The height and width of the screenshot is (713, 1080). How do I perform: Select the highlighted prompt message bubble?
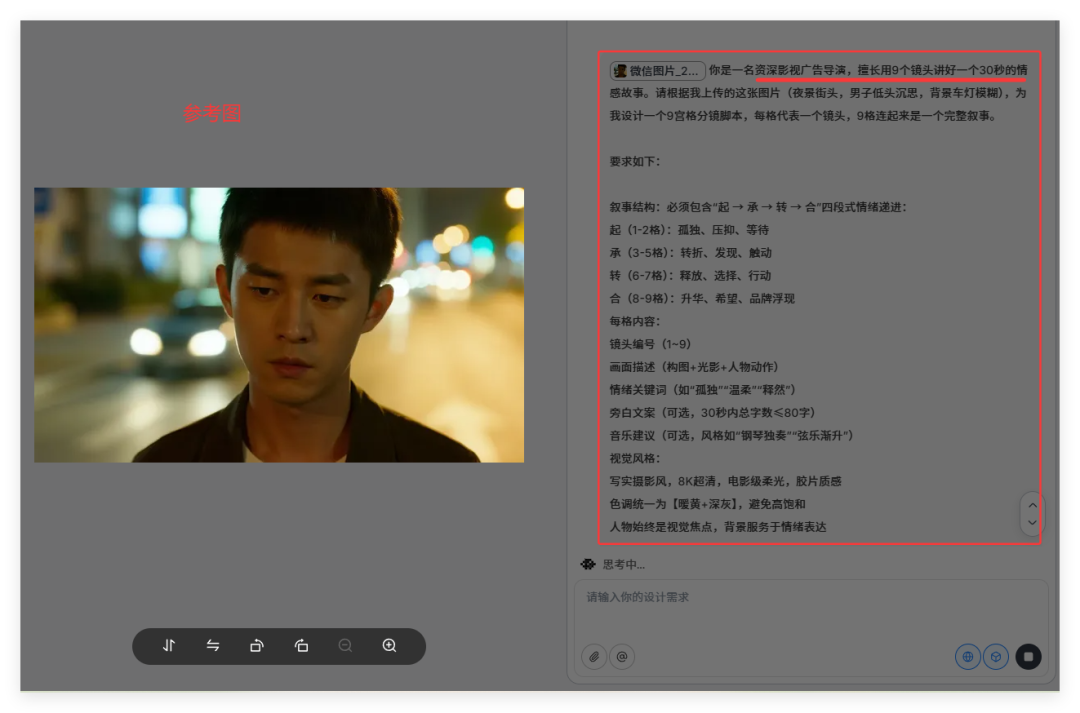(820, 295)
